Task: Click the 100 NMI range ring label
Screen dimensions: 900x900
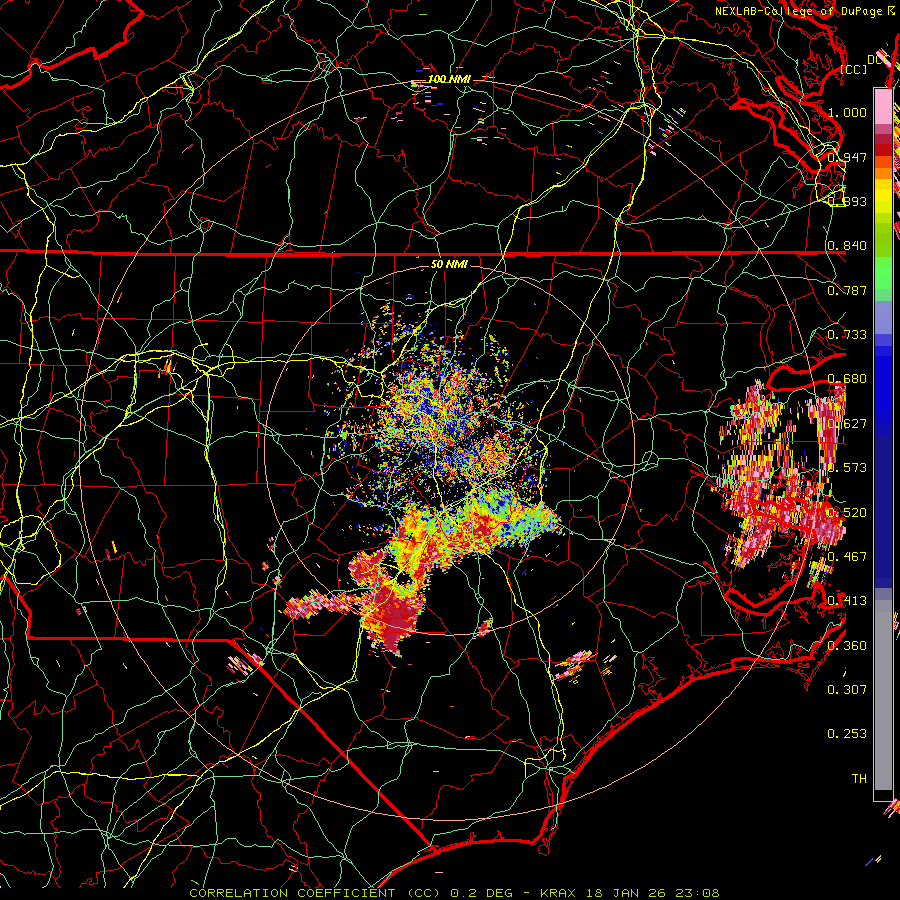Action: [449, 79]
